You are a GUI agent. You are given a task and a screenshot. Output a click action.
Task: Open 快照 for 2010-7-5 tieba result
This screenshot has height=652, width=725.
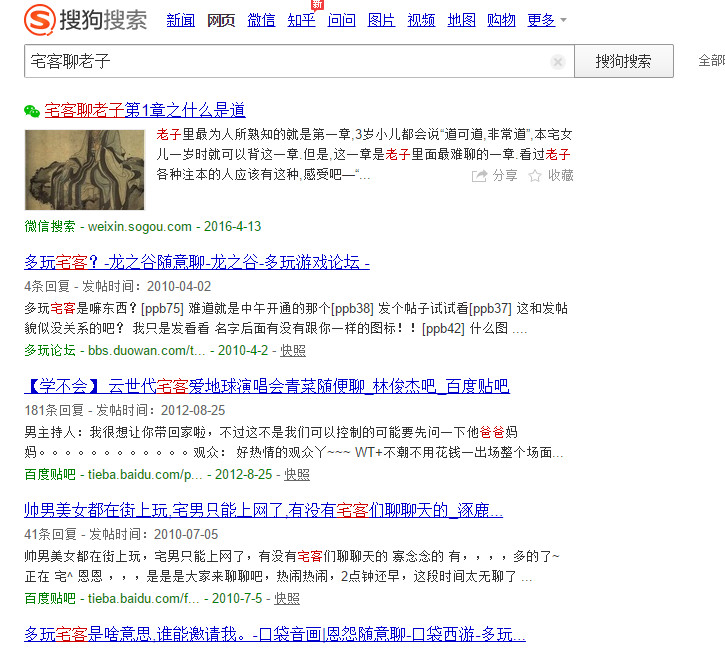coord(287,598)
